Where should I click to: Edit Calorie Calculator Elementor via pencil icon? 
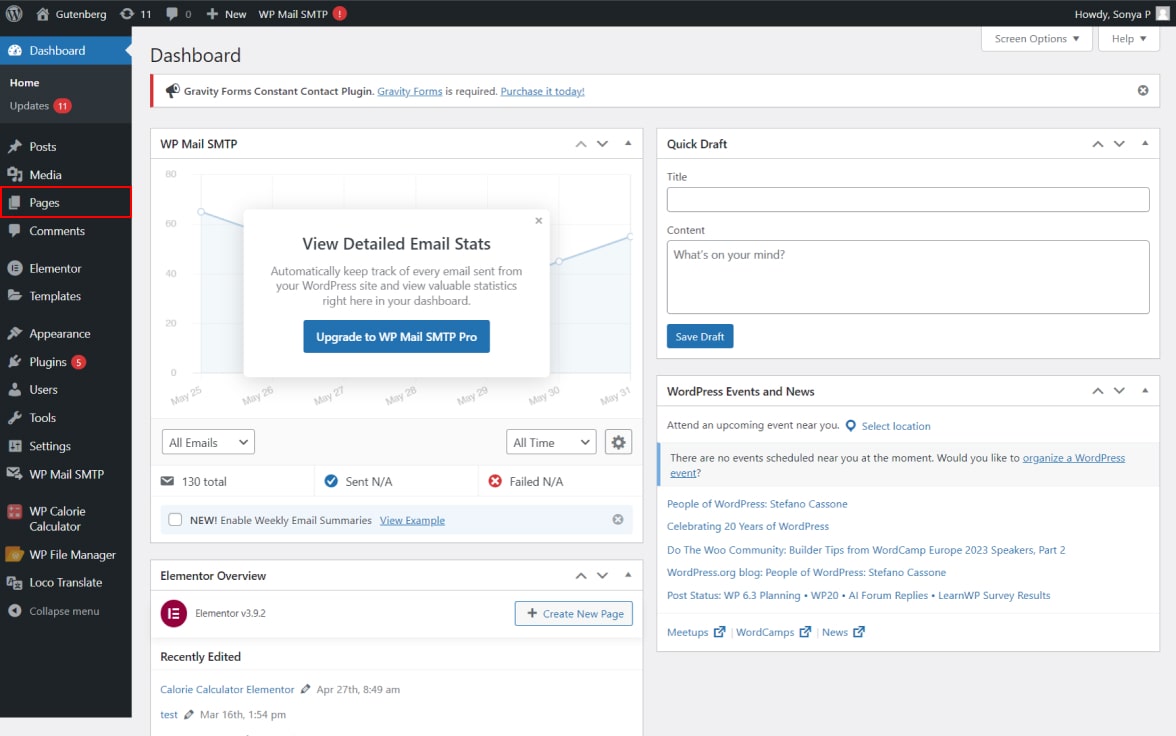pos(305,689)
